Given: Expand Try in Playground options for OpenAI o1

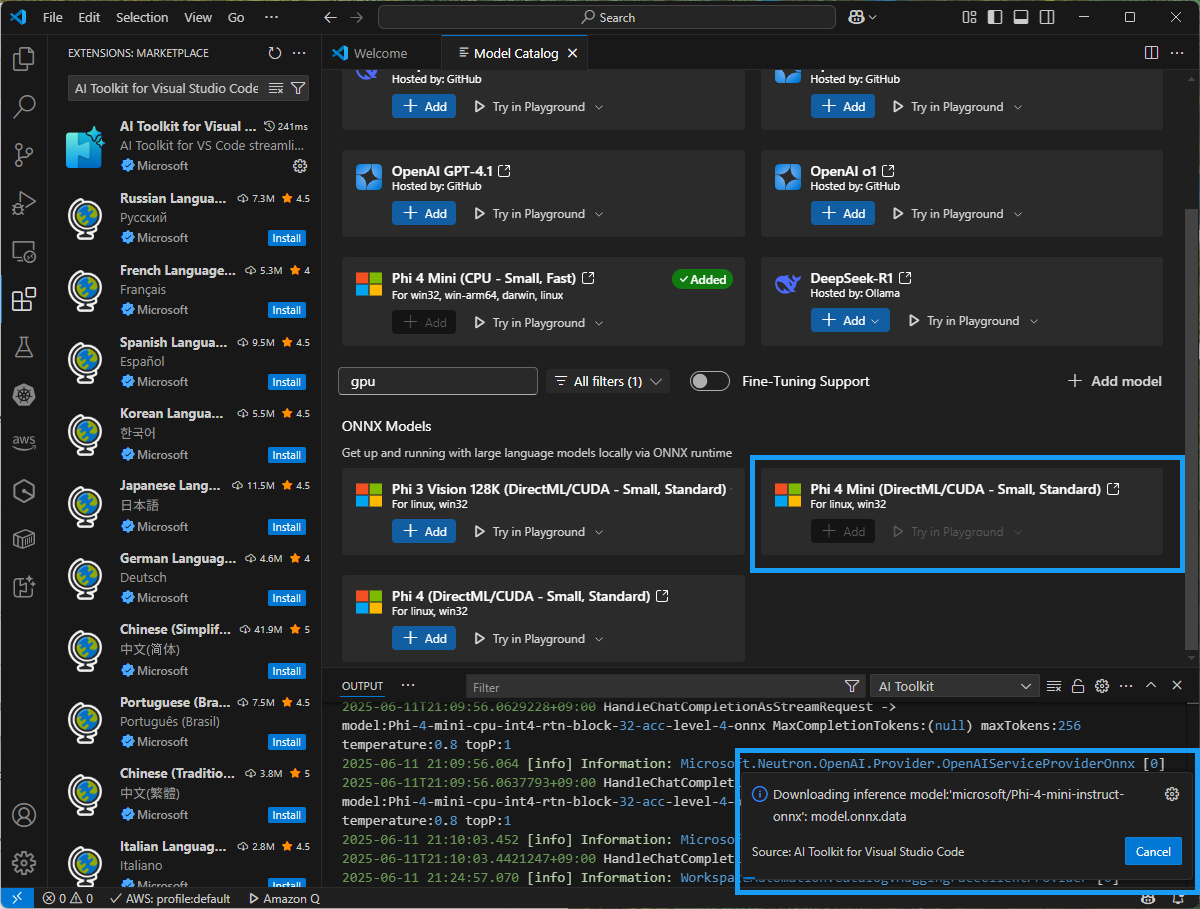Looking at the screenshot, I should point(1018,214).
